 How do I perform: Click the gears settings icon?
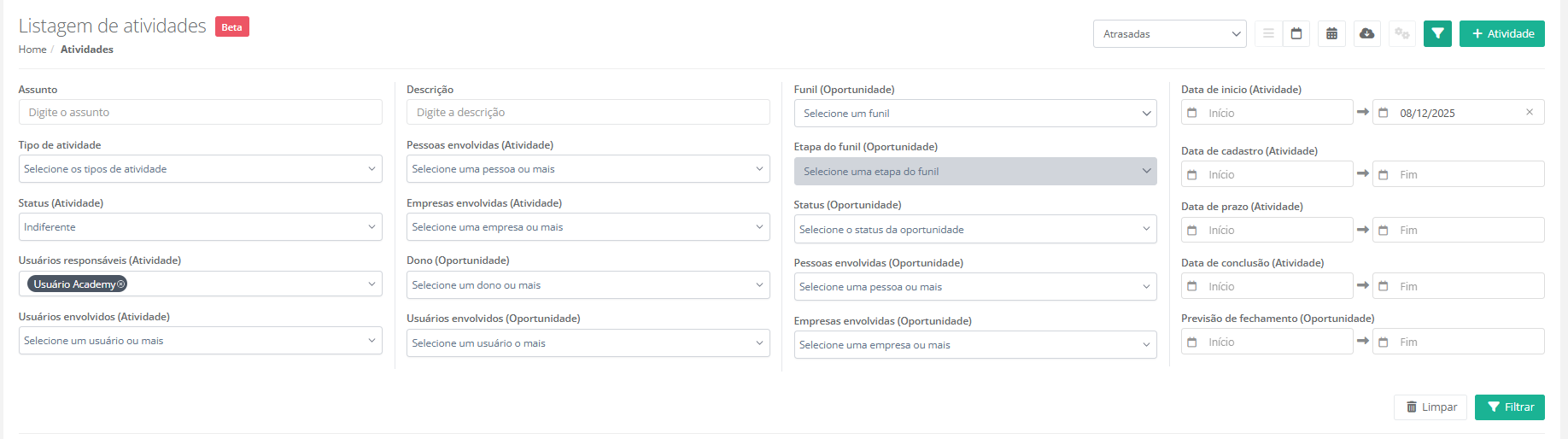pyautogui.click(x=1401, y=34)
